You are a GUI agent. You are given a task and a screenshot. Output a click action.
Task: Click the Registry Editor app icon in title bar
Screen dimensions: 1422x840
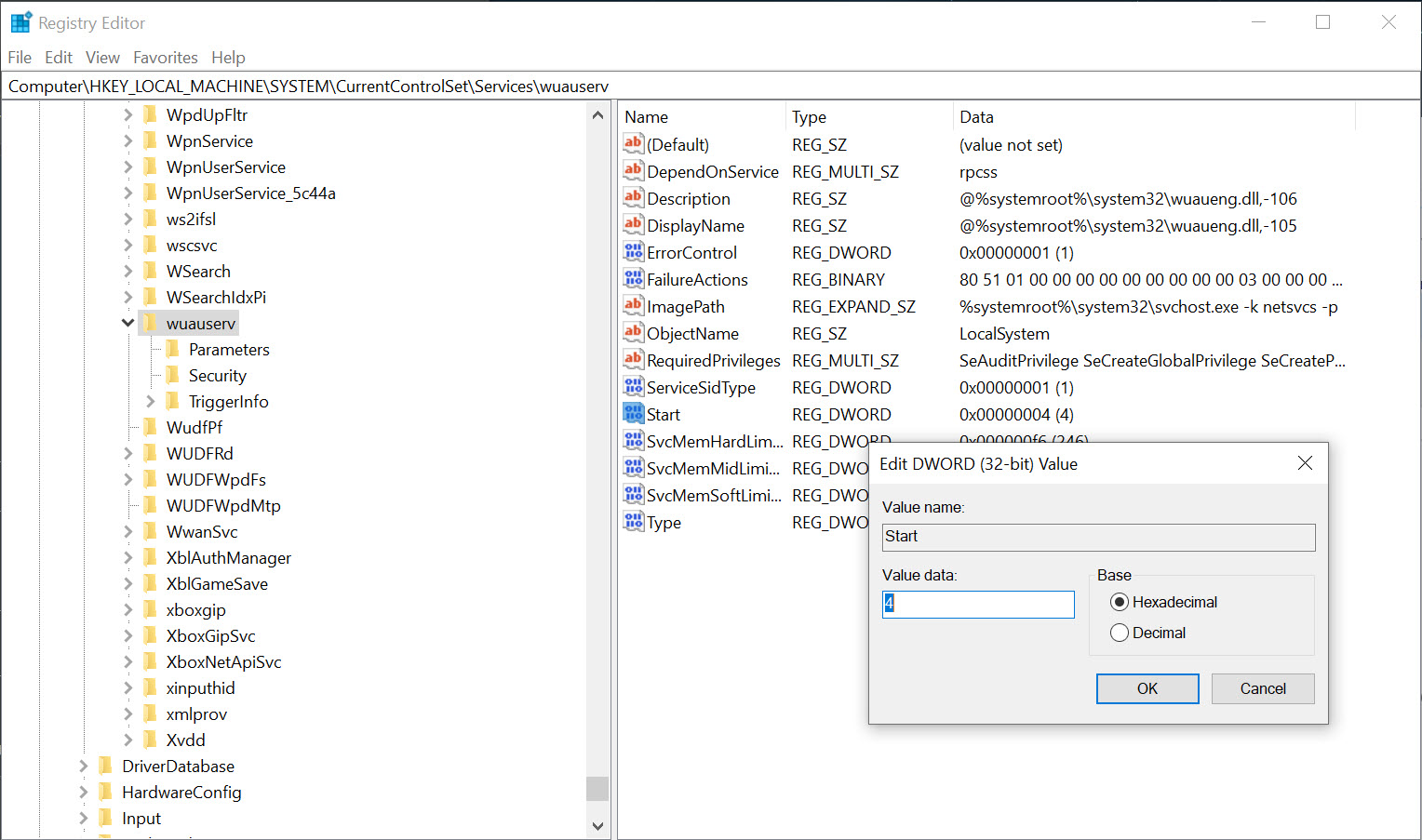[20, 22]
